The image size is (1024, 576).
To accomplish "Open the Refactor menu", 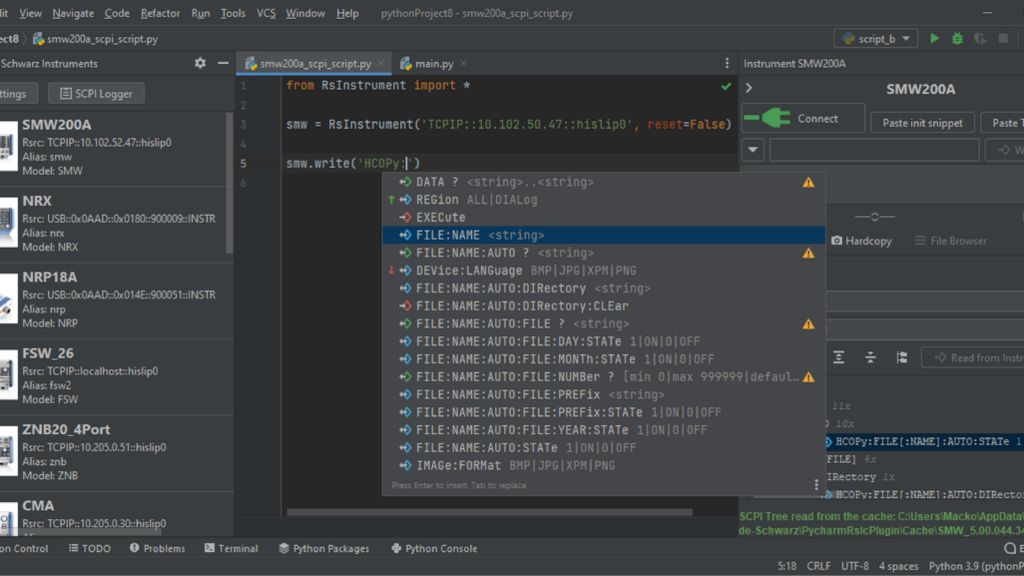I will (160, 13).
